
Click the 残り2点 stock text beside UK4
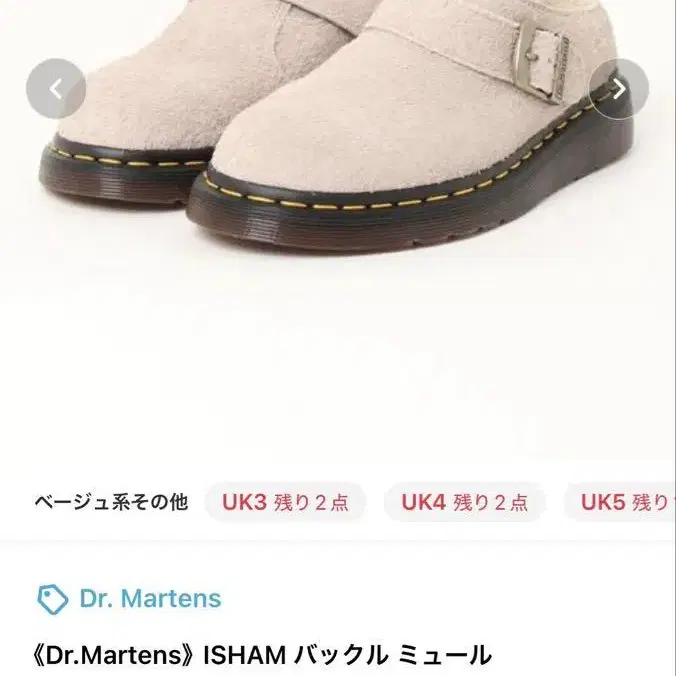coord(490,503)
